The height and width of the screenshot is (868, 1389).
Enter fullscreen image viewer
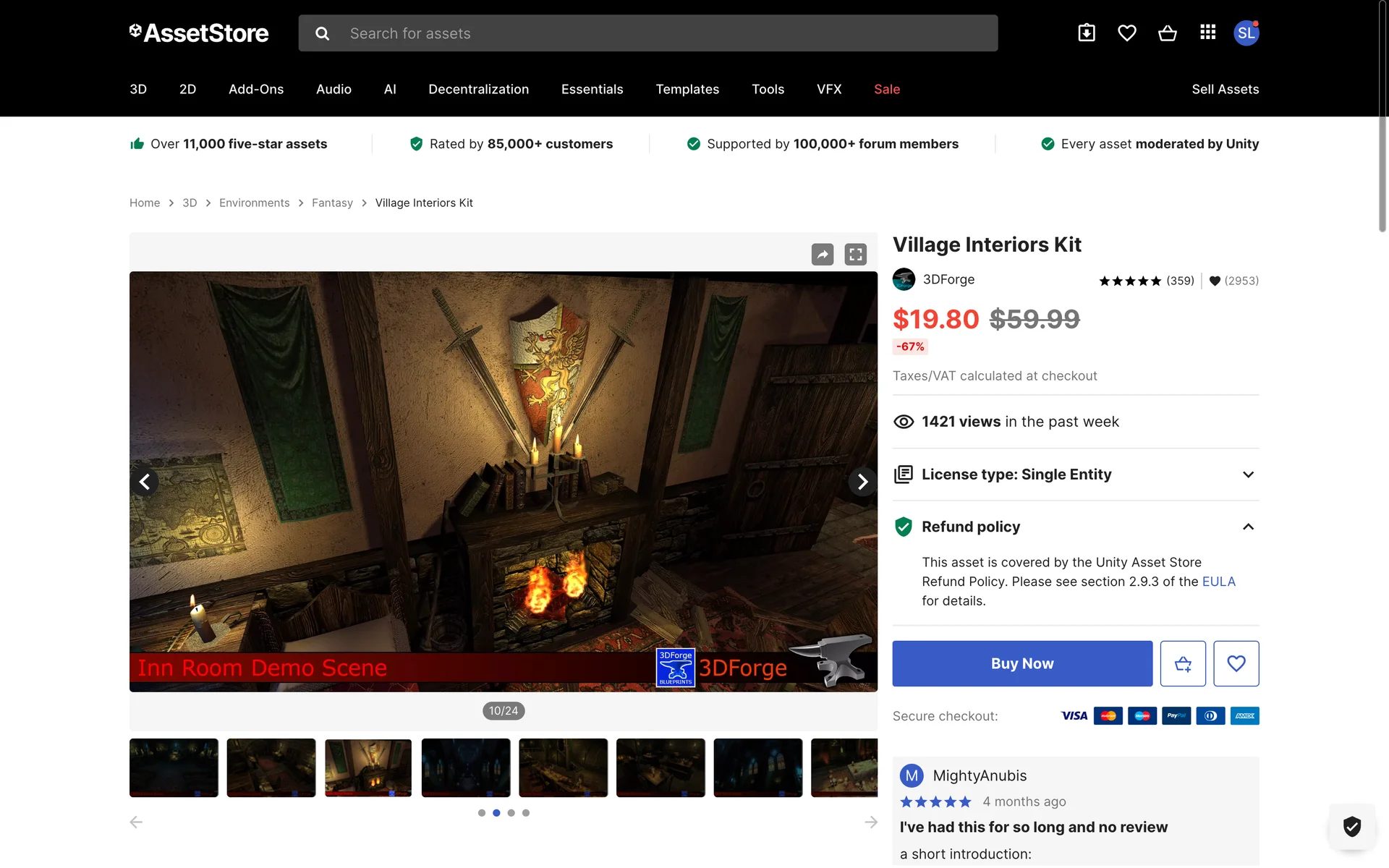(x=856, y=255)
